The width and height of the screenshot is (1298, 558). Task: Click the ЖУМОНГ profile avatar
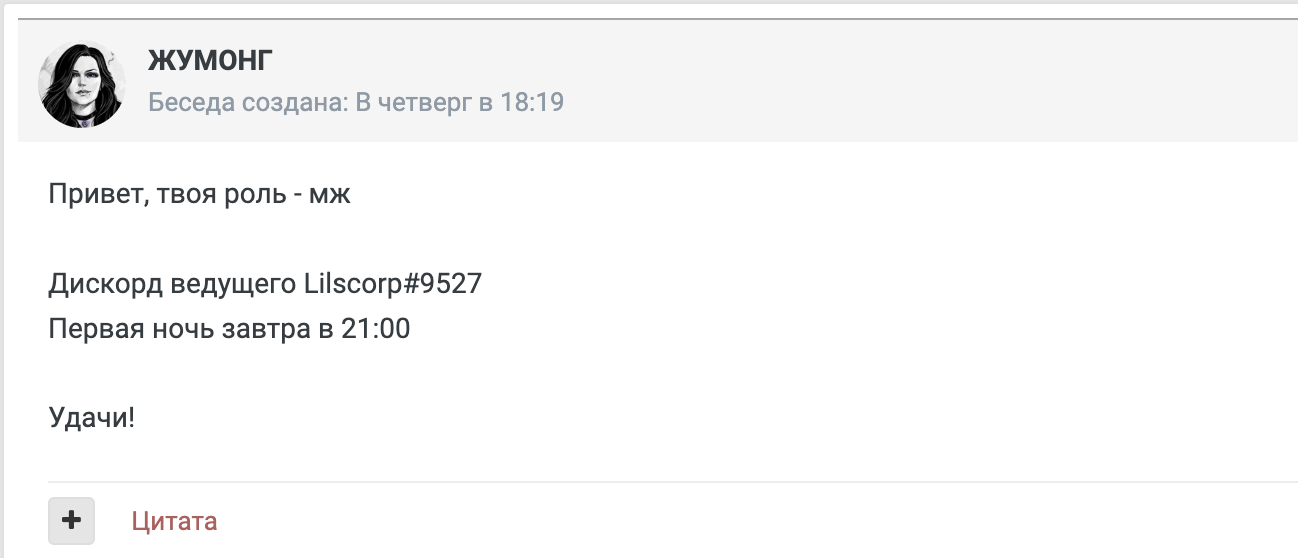(x=82, y=84)
